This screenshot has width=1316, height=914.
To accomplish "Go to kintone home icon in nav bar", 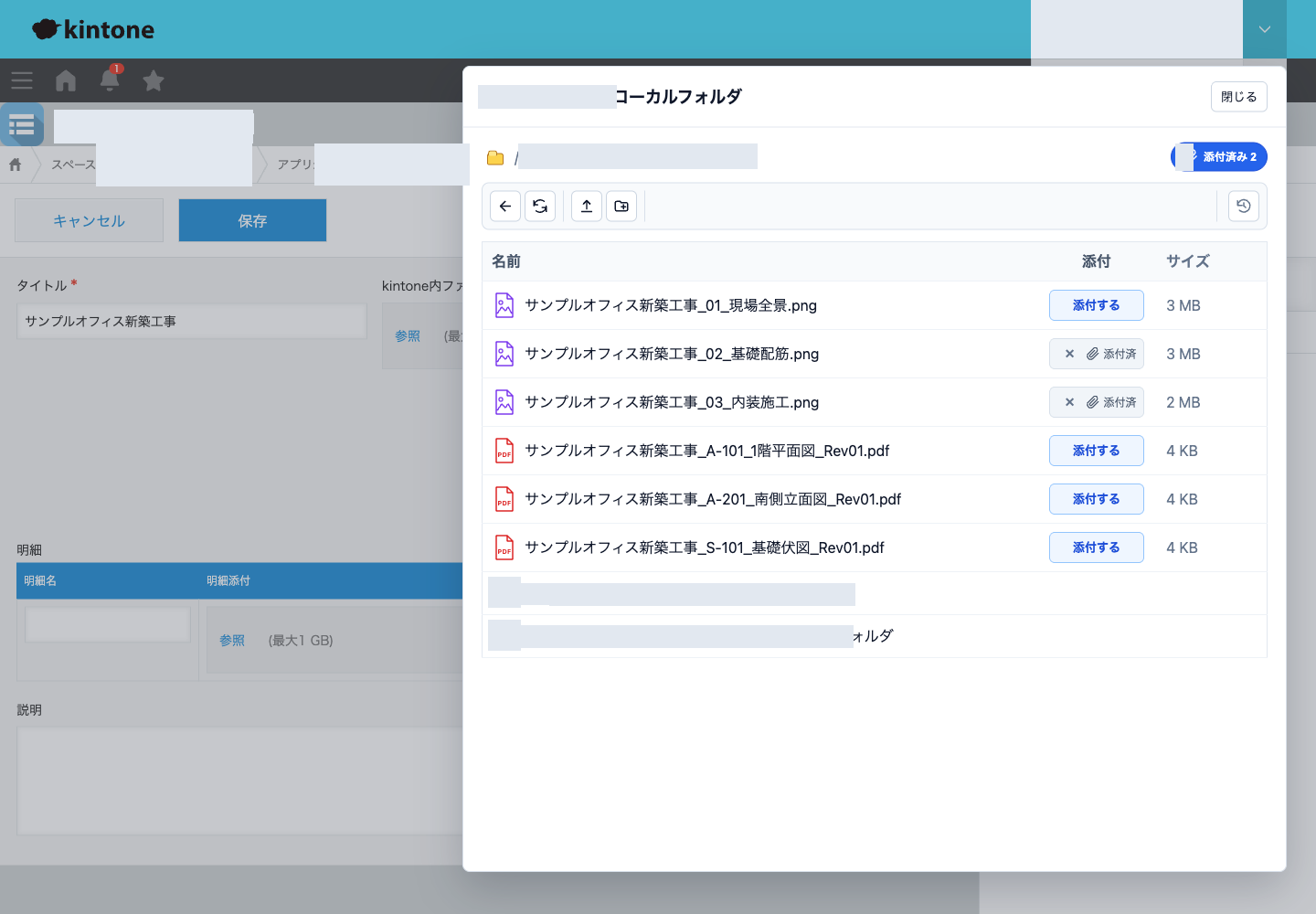I will [66, 81].
